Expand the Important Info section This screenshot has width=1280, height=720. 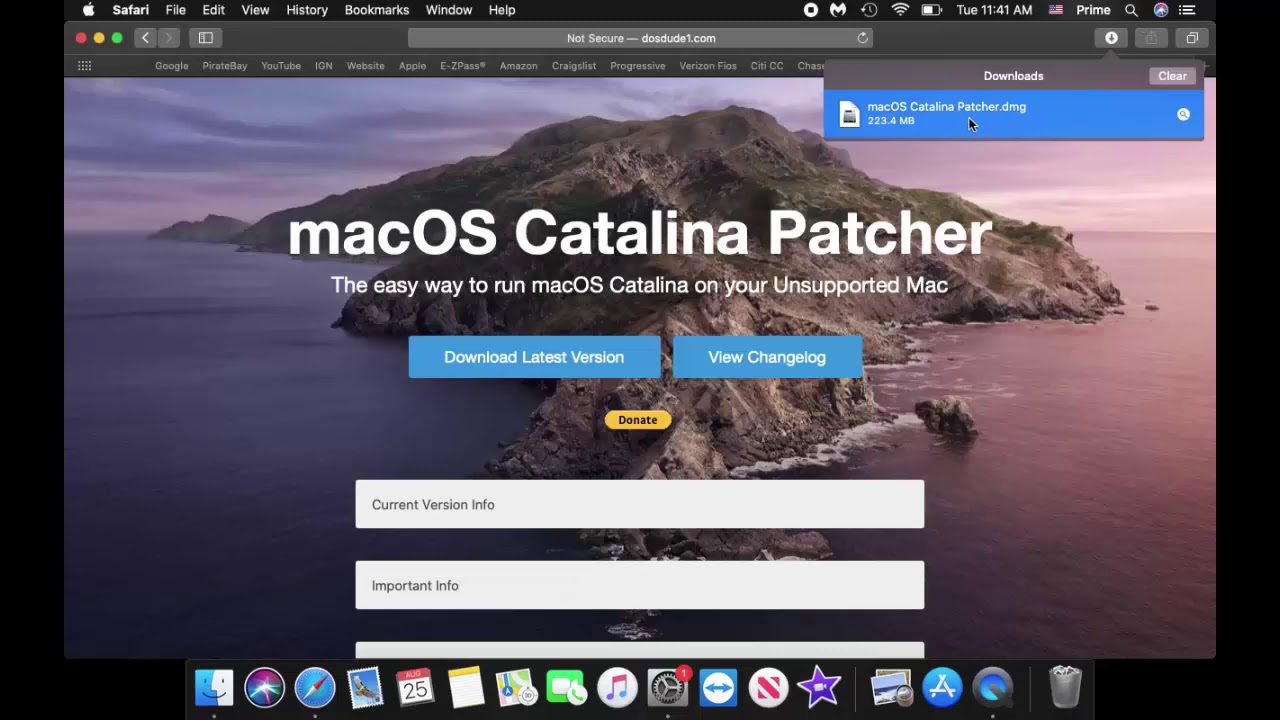point(640,585)
